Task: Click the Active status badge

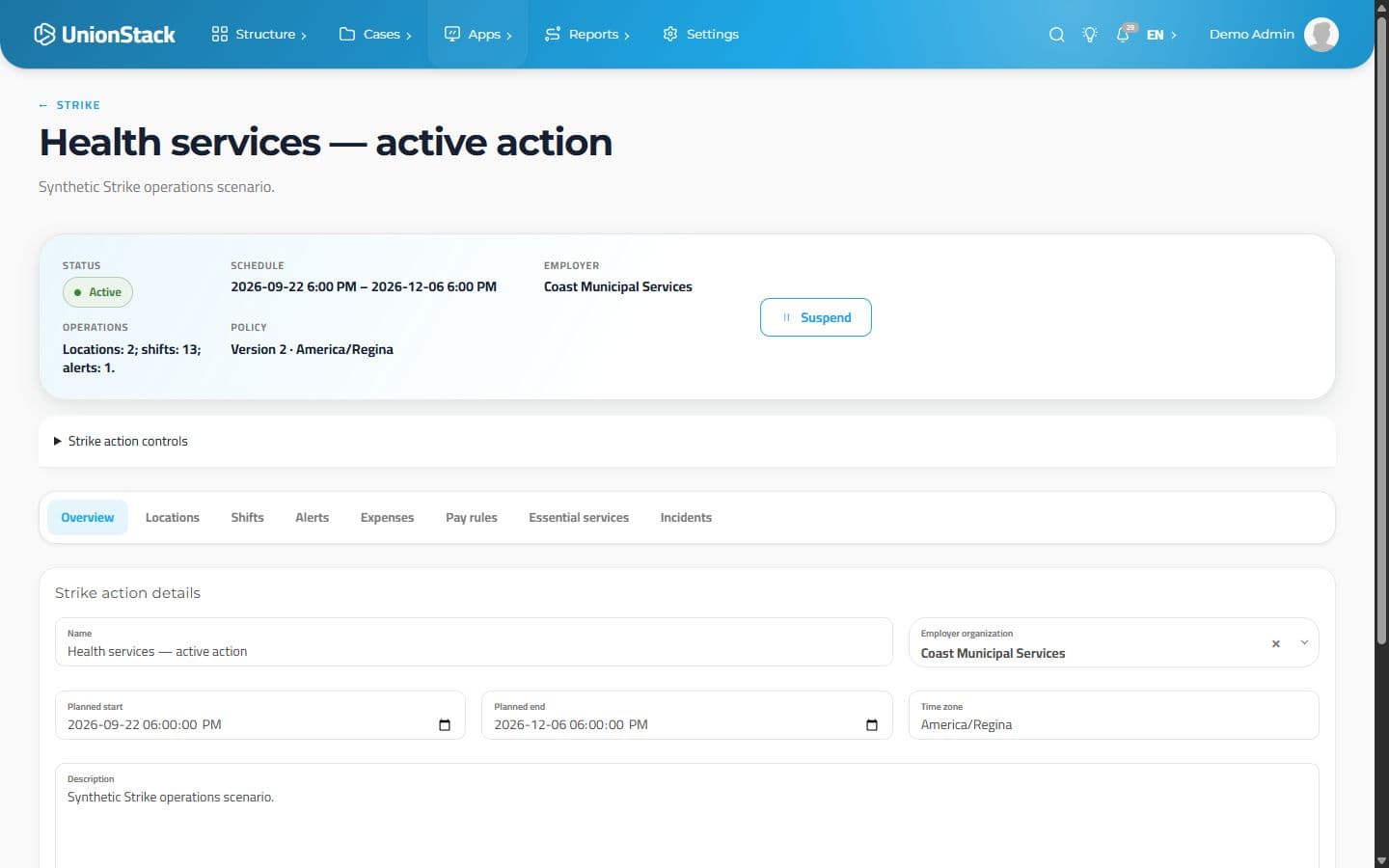Action: (x=97, y=292)
